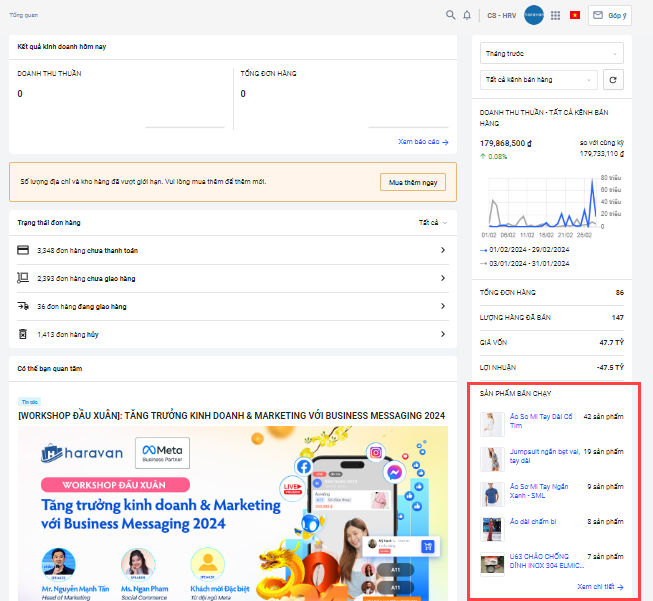
Task: Open 'Xem chi tiết' best sellers link
Action: (600, 587)
